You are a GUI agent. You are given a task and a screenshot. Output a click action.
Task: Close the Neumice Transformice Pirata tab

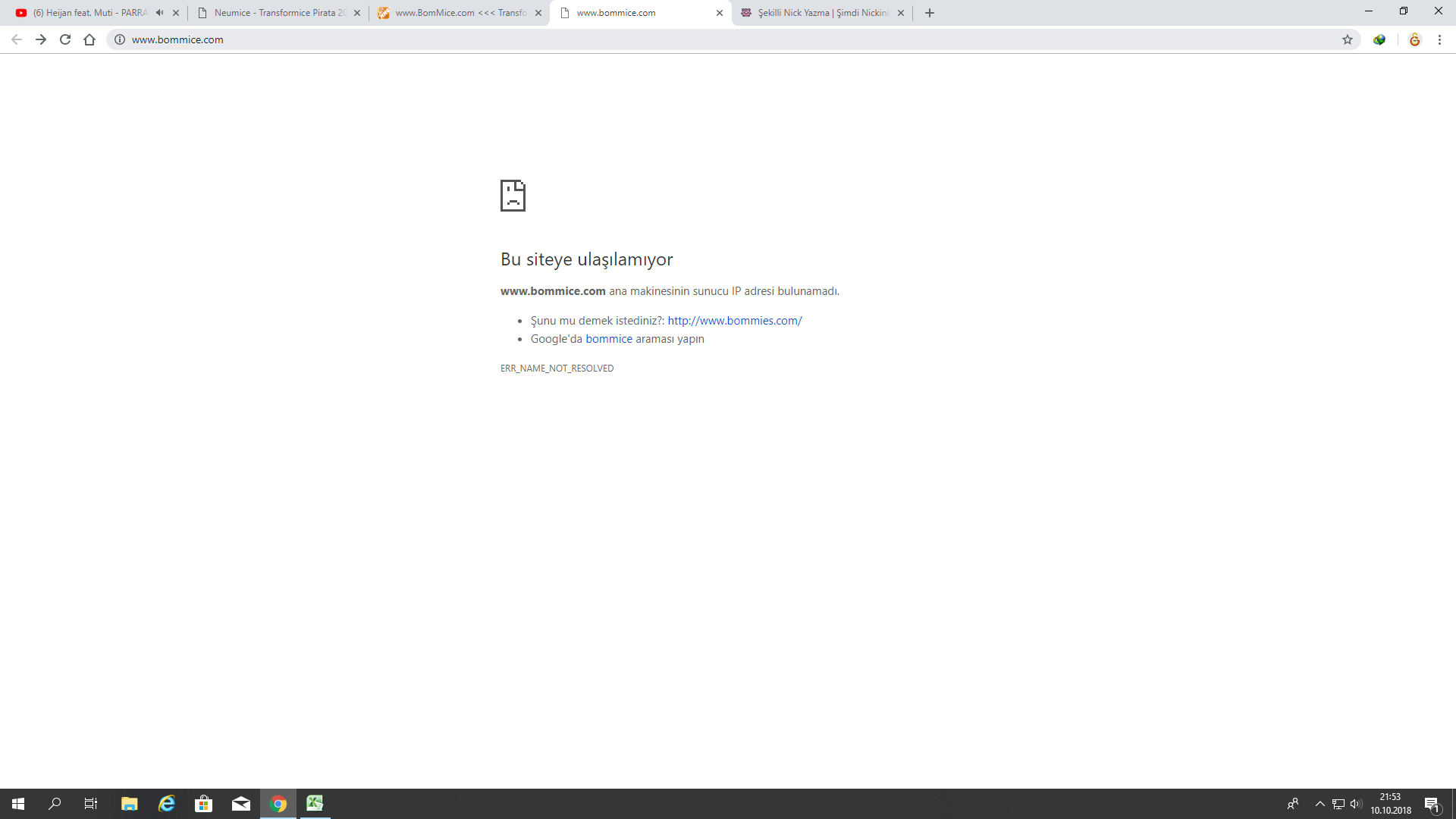pos(357,13)
